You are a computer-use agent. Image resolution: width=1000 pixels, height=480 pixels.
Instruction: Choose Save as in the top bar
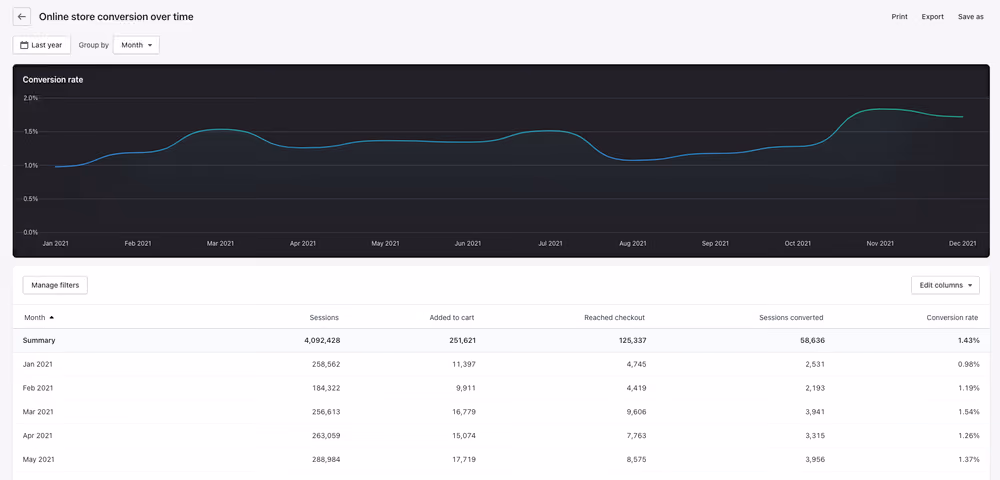[971, 17]
